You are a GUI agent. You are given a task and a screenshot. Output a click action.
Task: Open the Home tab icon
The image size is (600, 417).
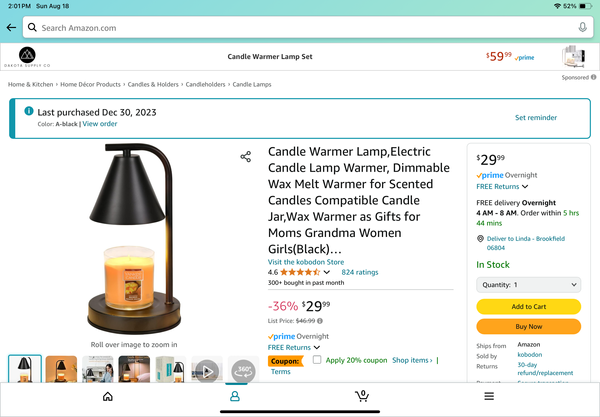click(108, 396)
